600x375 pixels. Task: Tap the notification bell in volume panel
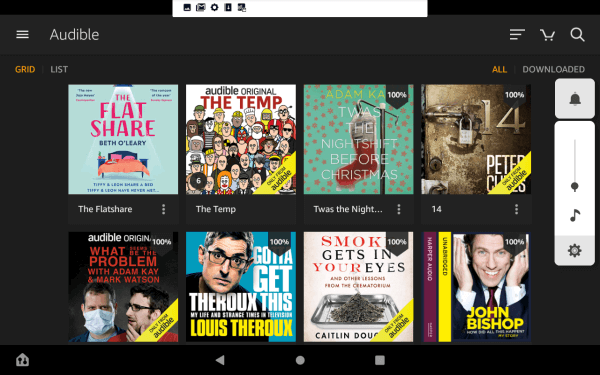(x=575, y=99)
